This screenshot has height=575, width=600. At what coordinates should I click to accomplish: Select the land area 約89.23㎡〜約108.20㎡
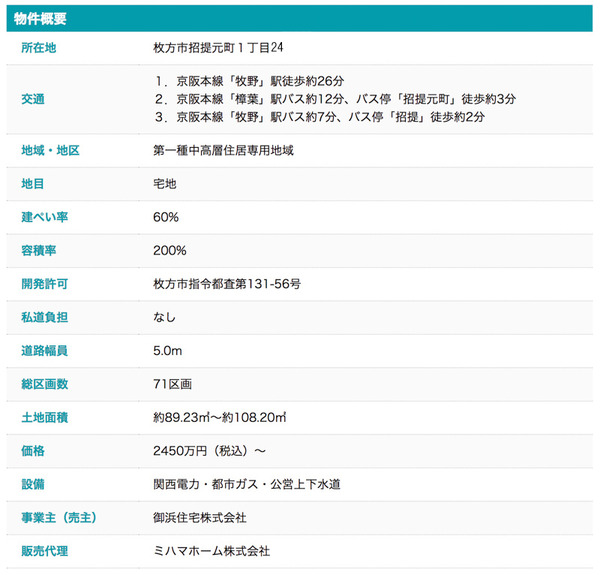pos(221,417)
